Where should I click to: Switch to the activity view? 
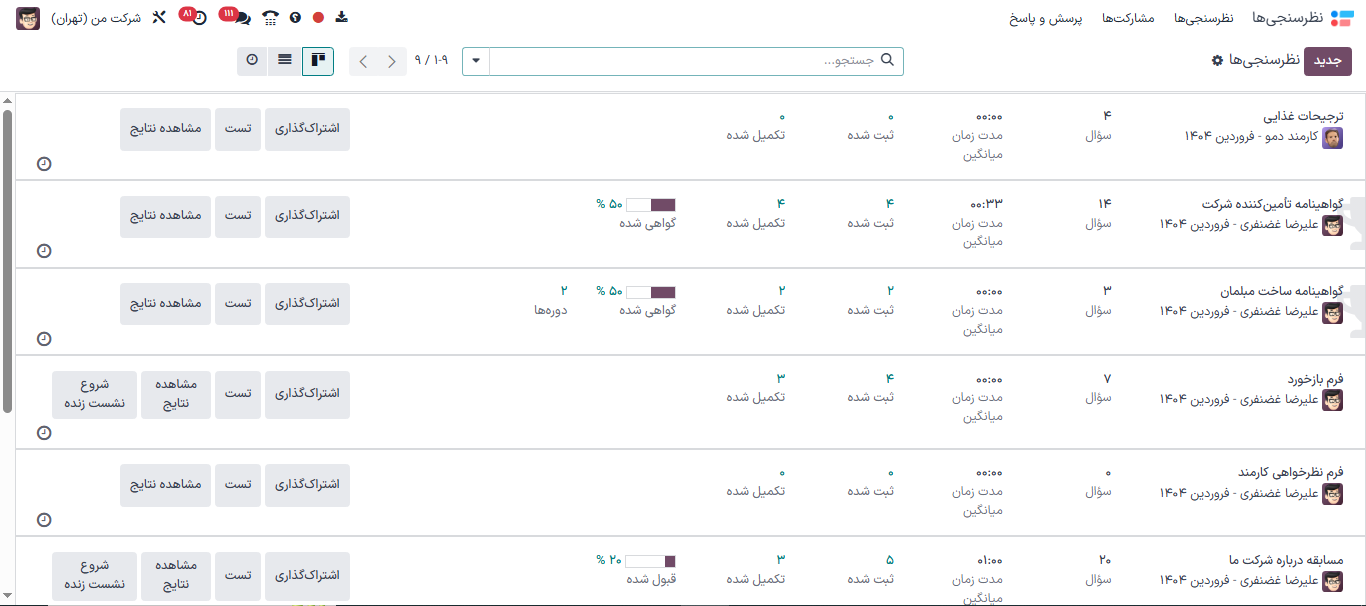coord(251,60)
